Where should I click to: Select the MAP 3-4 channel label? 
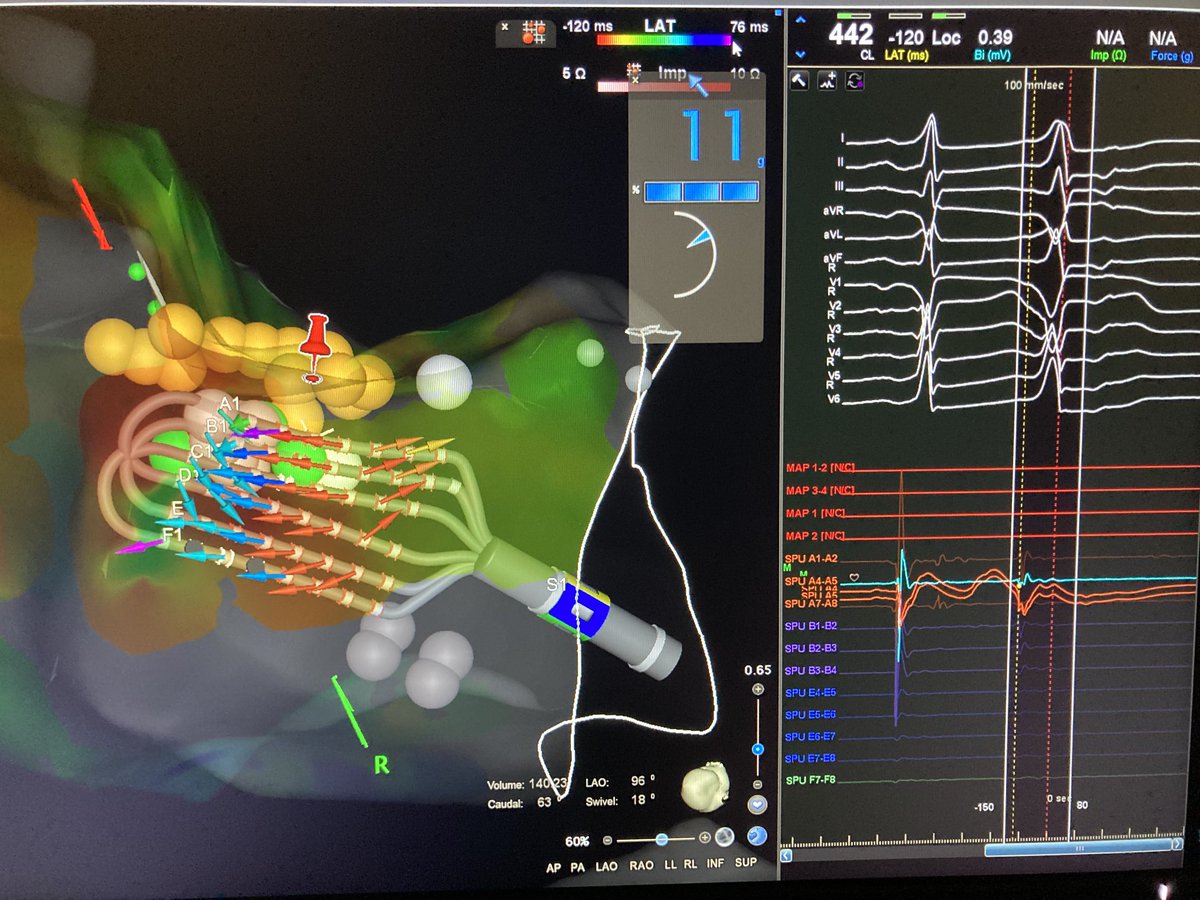820,490
